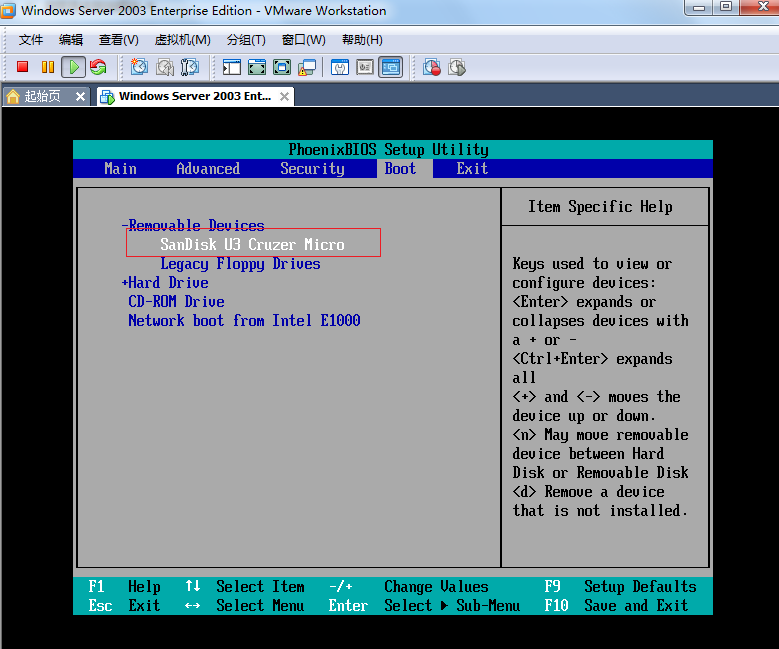Image resolution: width=779 pixels, height=649 pixels.
Task: Open snapshot manager with the wrench-clock icon
Action: 190,67
